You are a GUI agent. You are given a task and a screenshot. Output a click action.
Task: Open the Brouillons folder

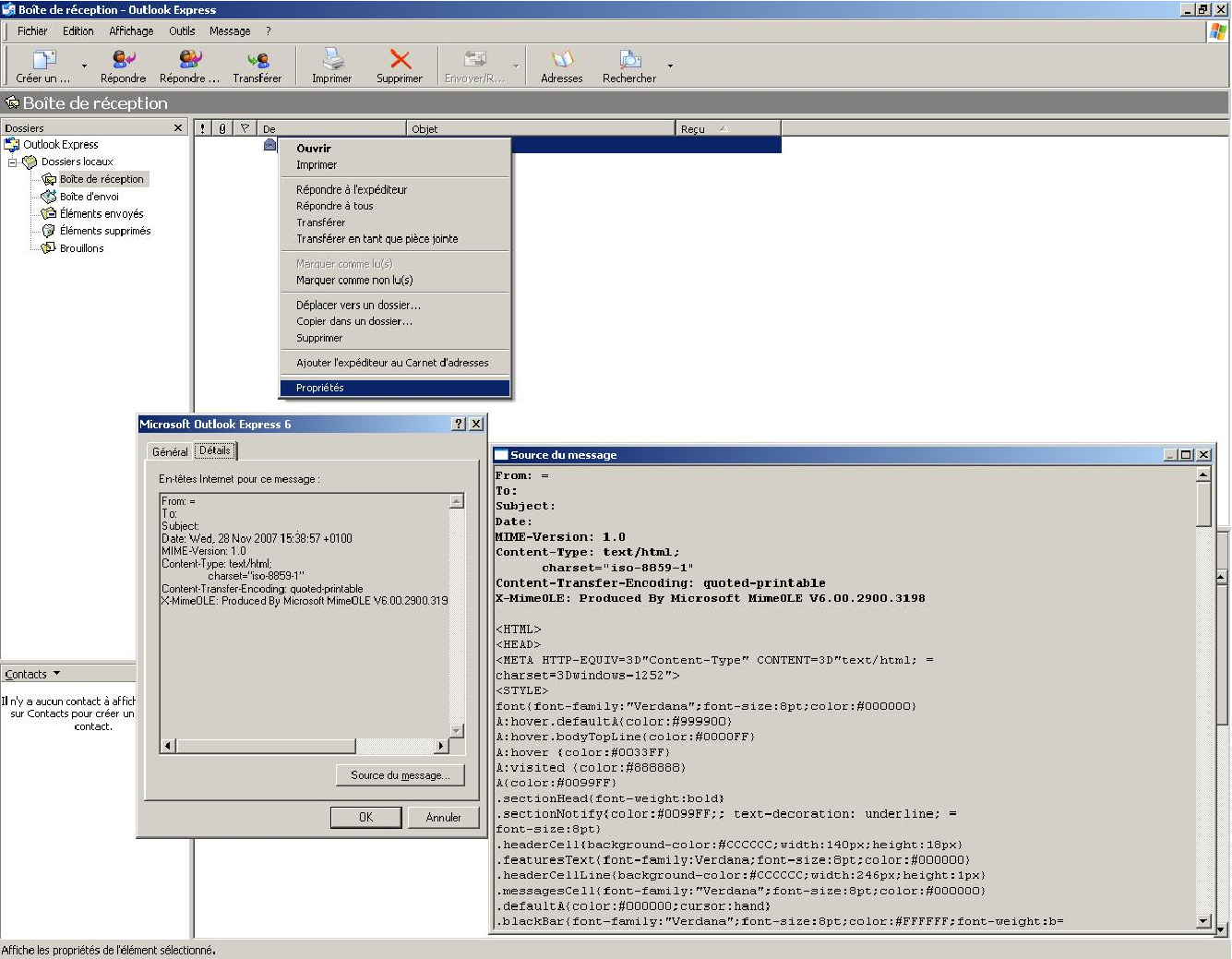(x=81, y=248)
